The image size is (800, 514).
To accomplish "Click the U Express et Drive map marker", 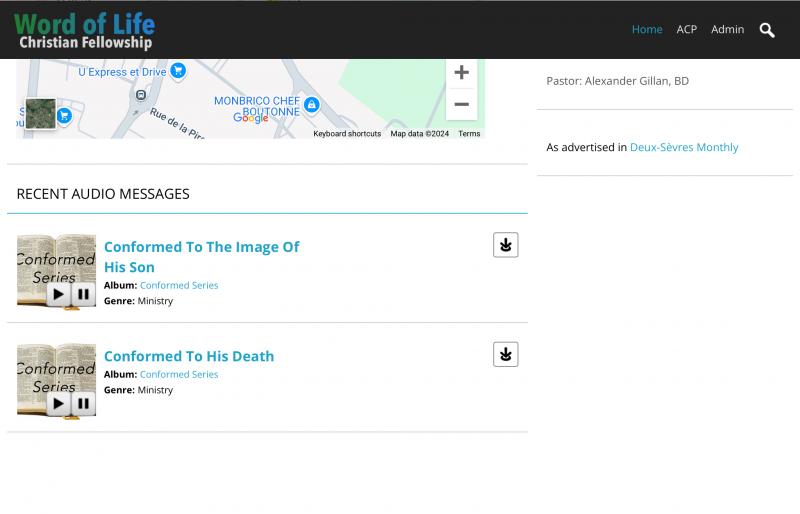I will pyautogui.click(x=178, y=71).
